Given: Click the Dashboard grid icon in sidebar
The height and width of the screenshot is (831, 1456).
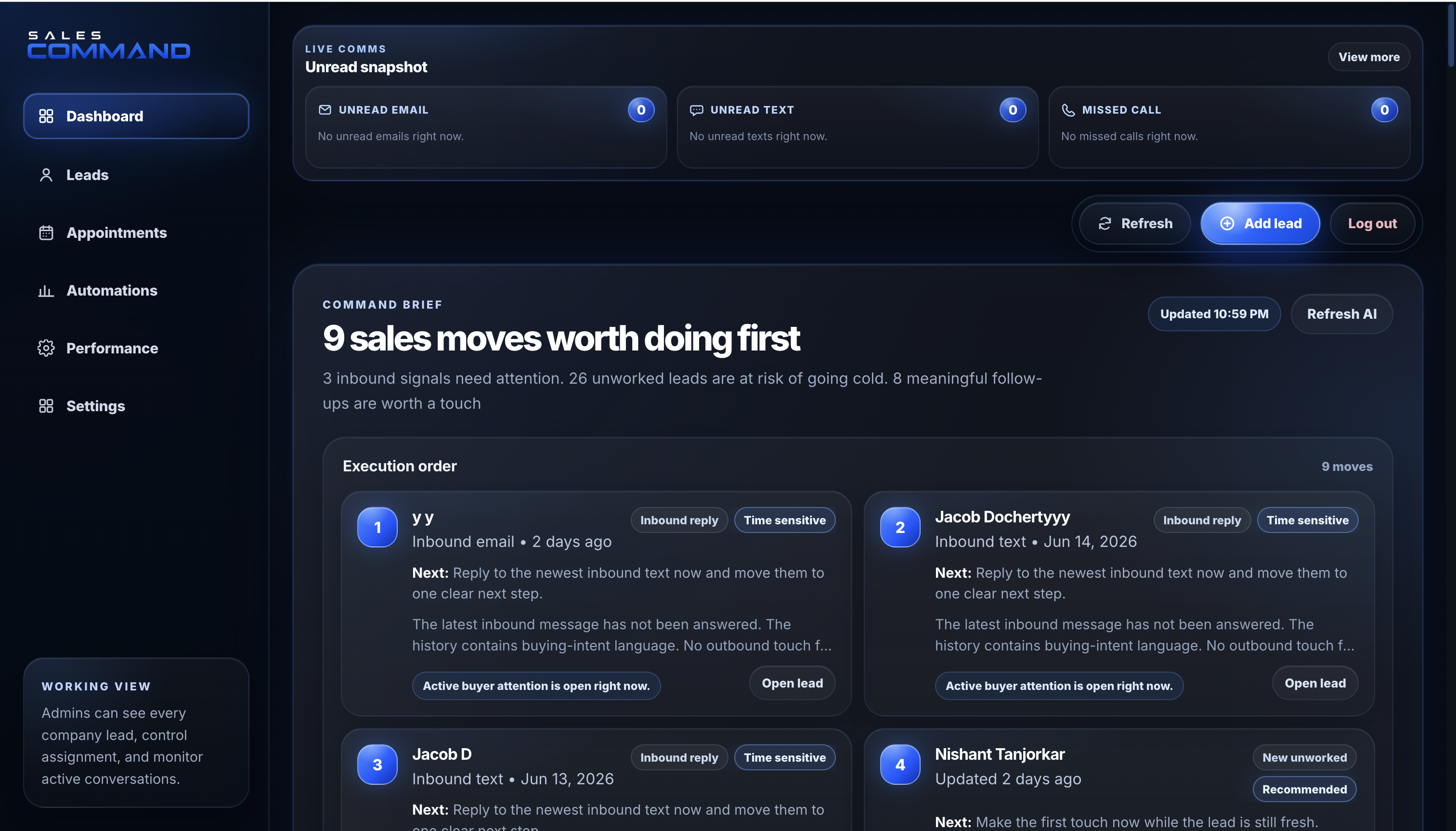Looking at the screenshot, I should click(x=46, y=117).
